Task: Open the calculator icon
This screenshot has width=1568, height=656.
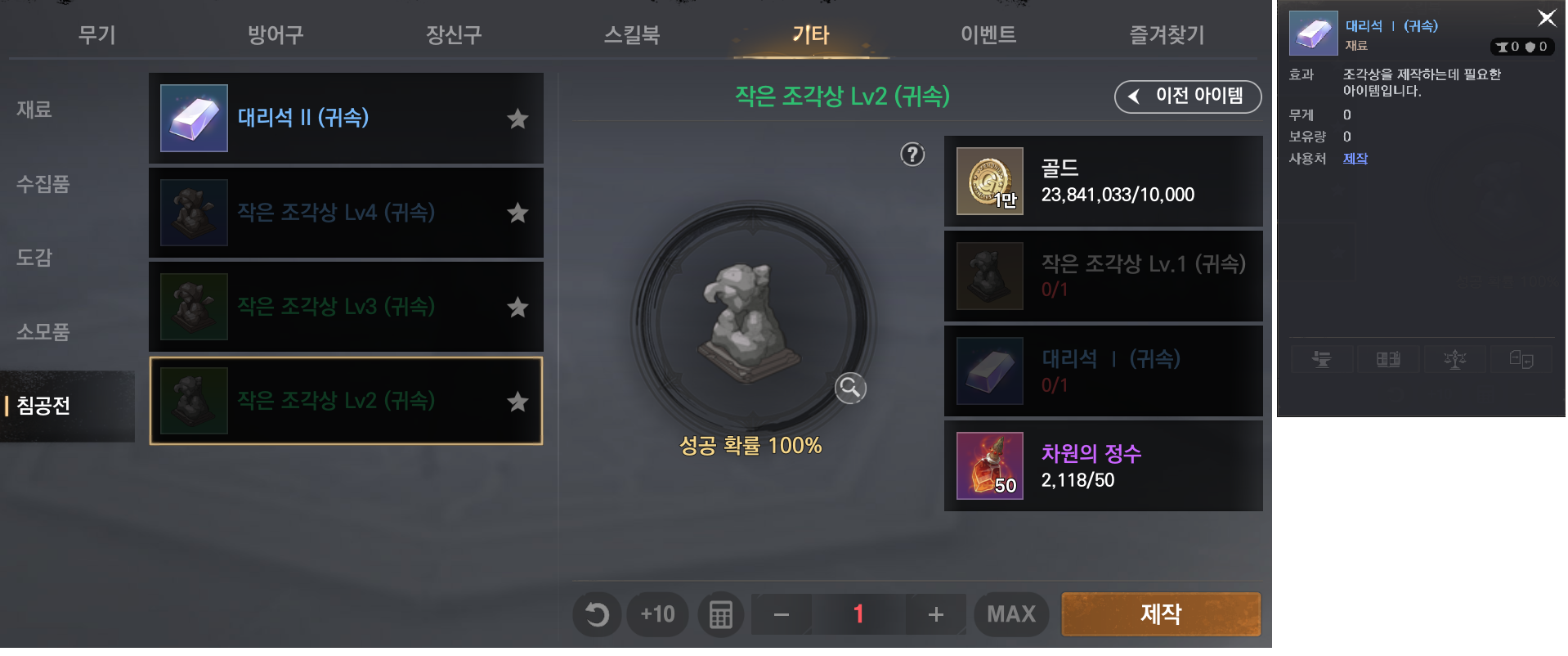Action: click(720, 614)
